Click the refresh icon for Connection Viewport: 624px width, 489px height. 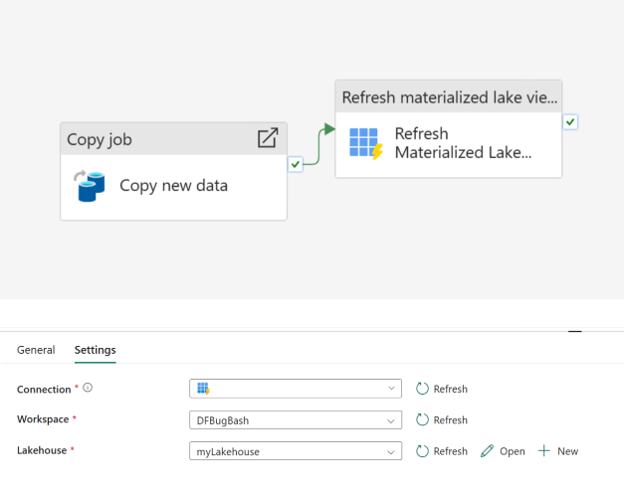[x=422, y=389]
